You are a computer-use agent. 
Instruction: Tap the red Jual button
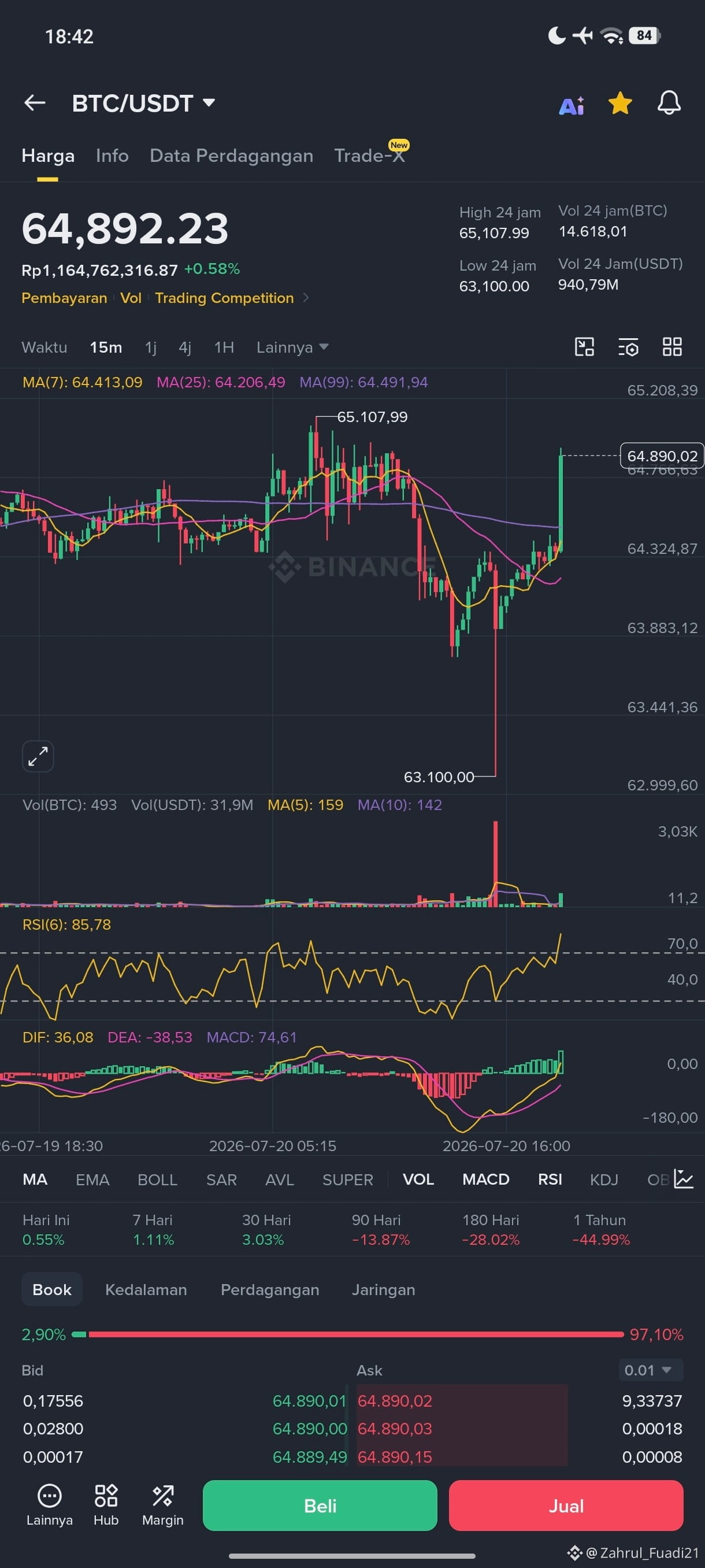566,1506
